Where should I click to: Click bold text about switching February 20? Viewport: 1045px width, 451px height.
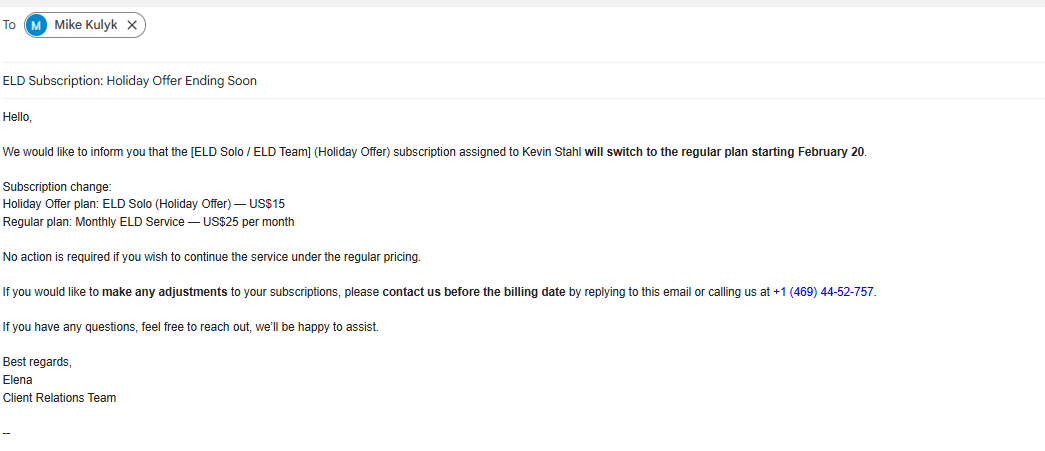point(725,152)
